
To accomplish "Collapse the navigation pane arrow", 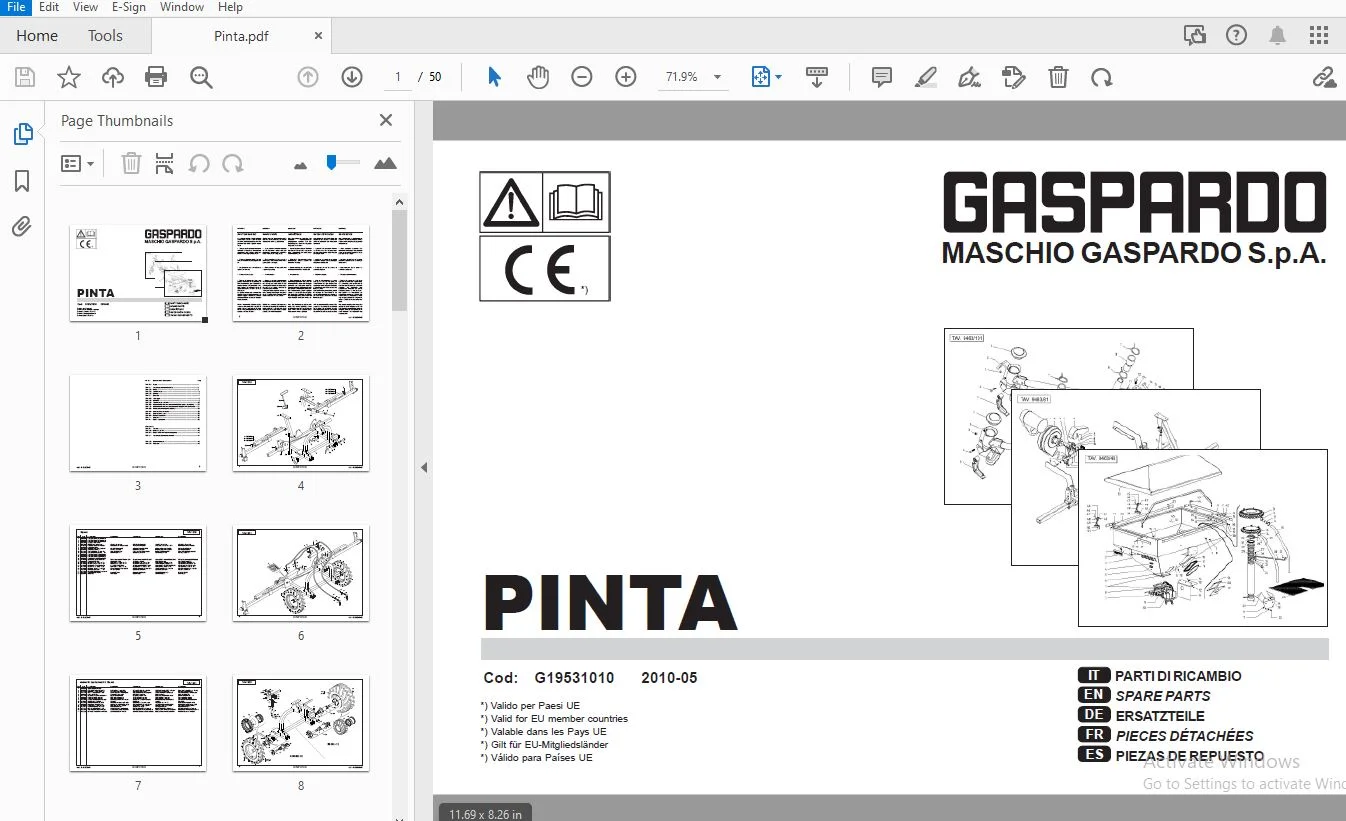I will pyautogui.click(x=423, y=467).
